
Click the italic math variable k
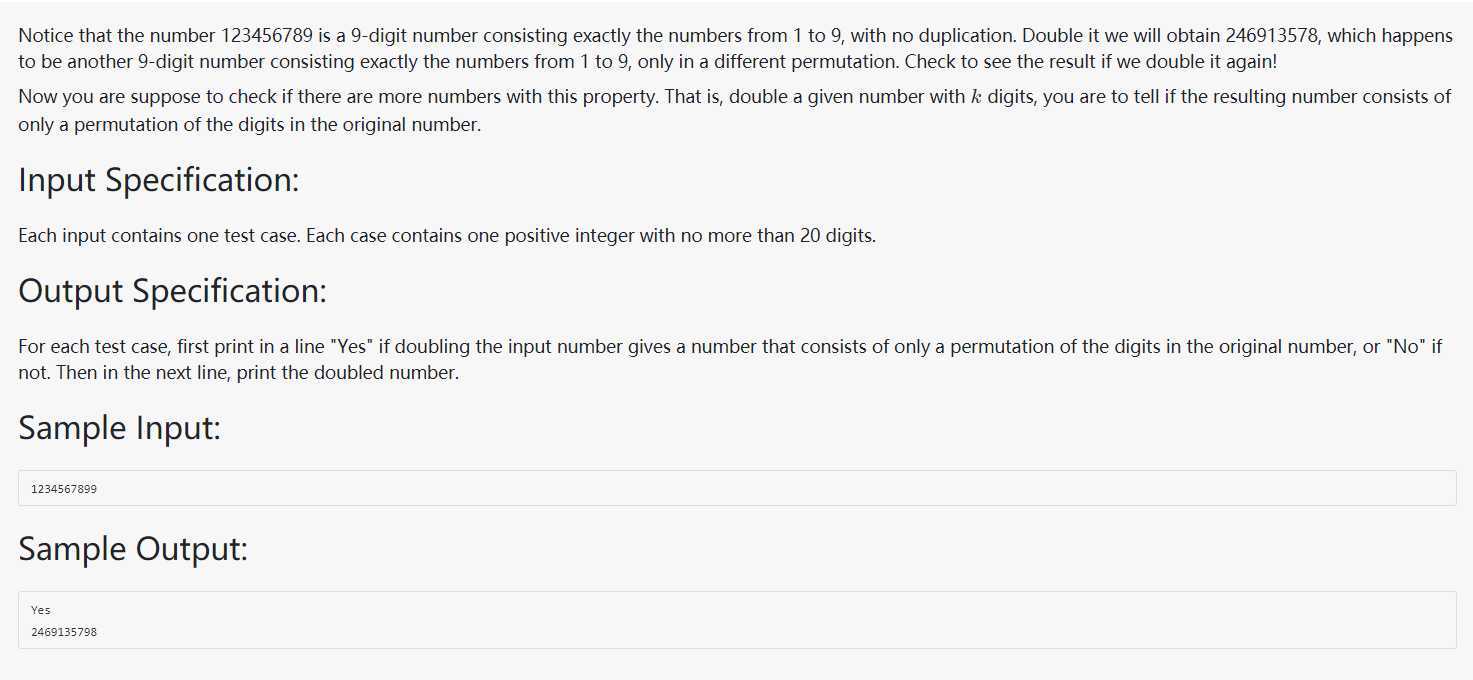coord(976,97)
